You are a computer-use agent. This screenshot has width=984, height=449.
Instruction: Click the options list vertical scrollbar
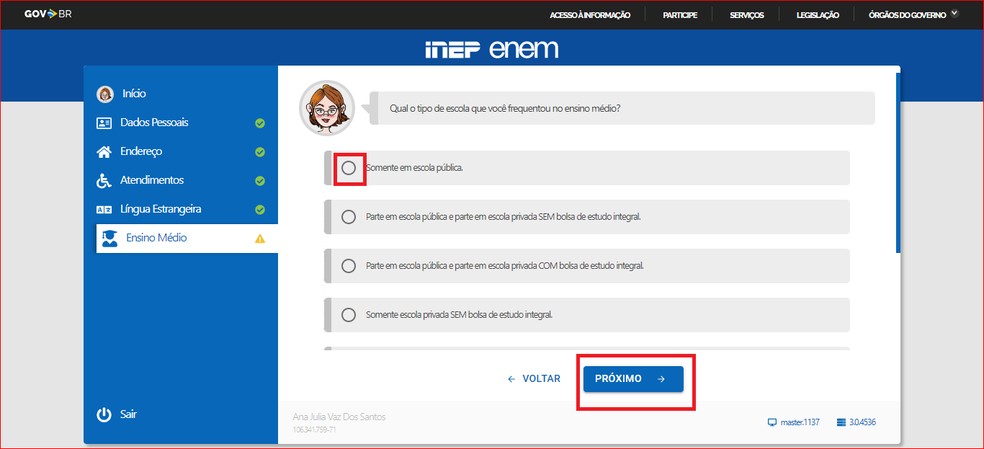[898, 165]
